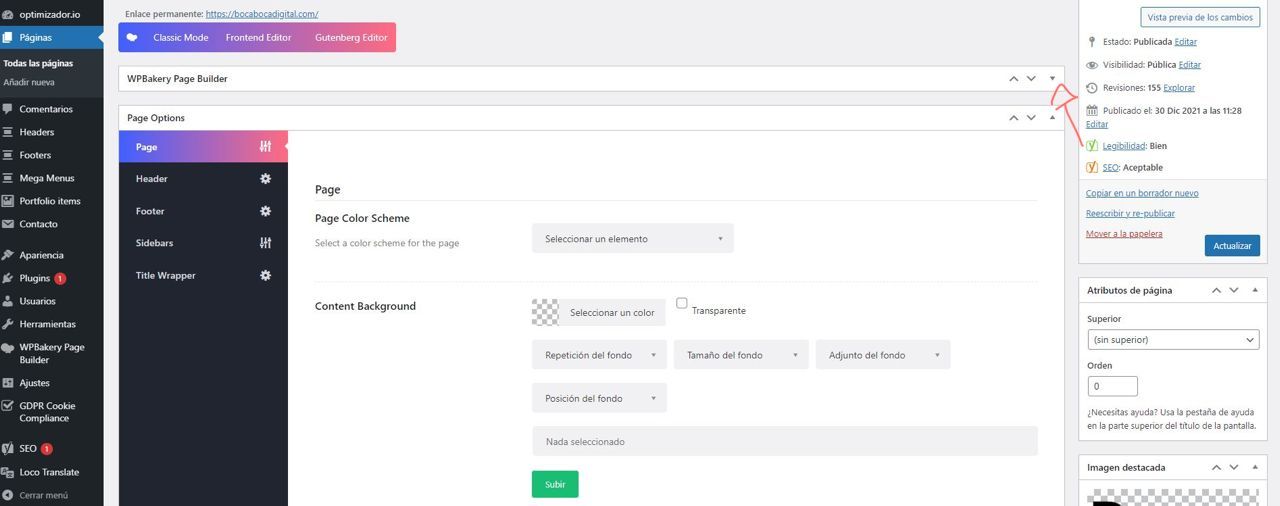Click the Yoast SEO sidebar icon
This screenshot has height=506, width=1280.
point(9,449)
